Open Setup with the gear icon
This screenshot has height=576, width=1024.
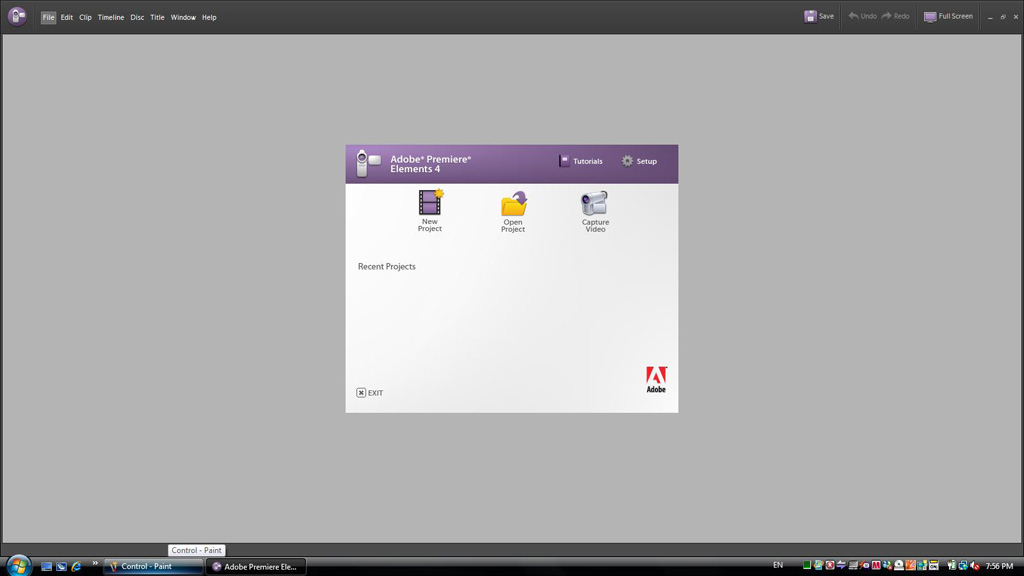639,161
